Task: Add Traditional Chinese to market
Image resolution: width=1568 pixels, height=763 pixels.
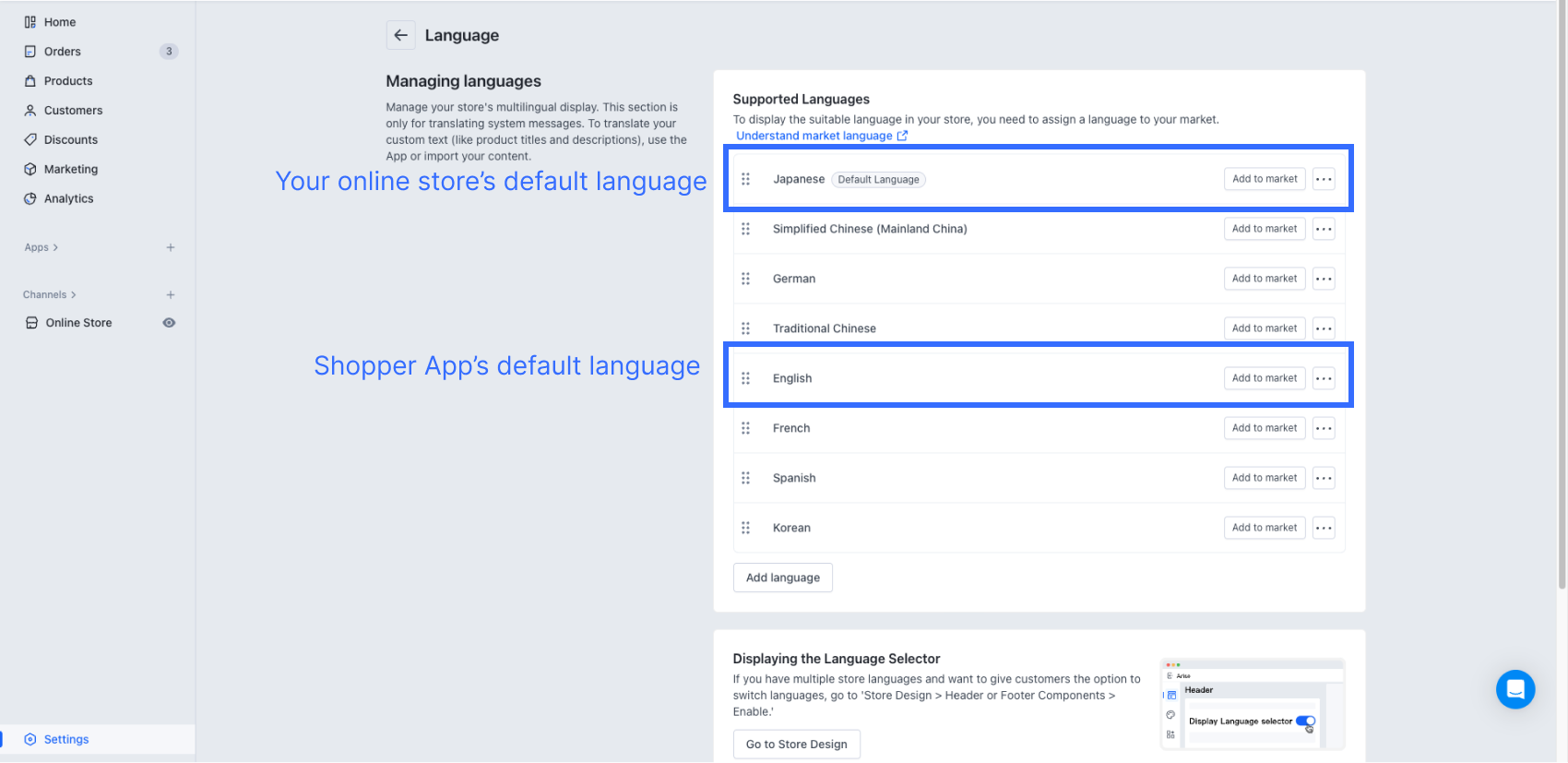Action: 1265,328
